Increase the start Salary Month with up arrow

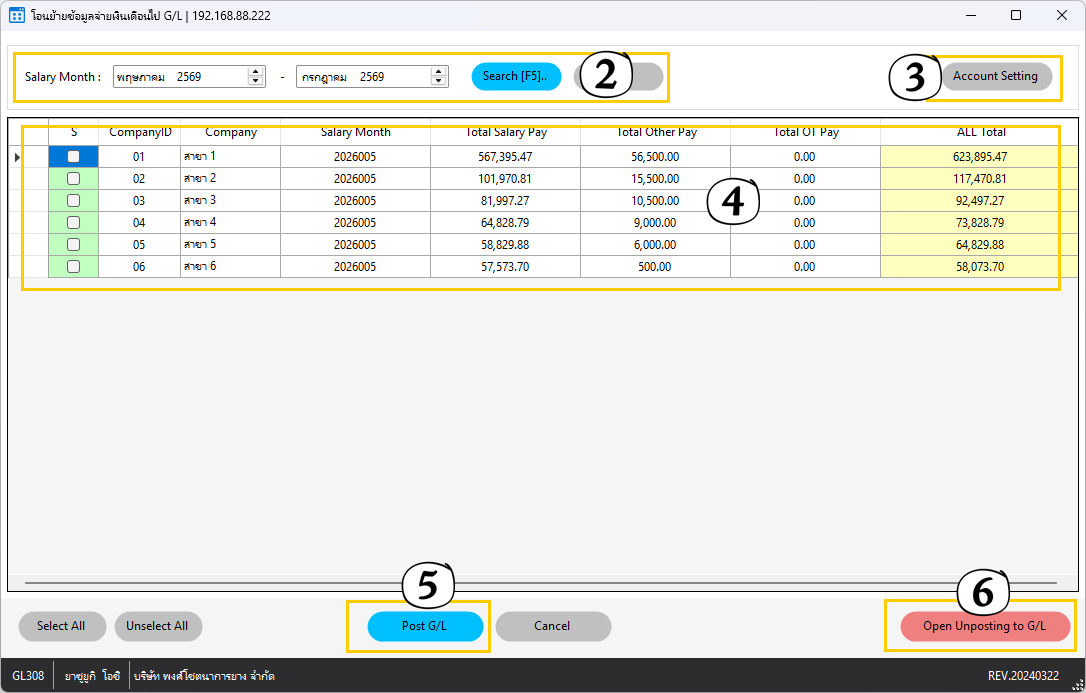coord(256,71)
